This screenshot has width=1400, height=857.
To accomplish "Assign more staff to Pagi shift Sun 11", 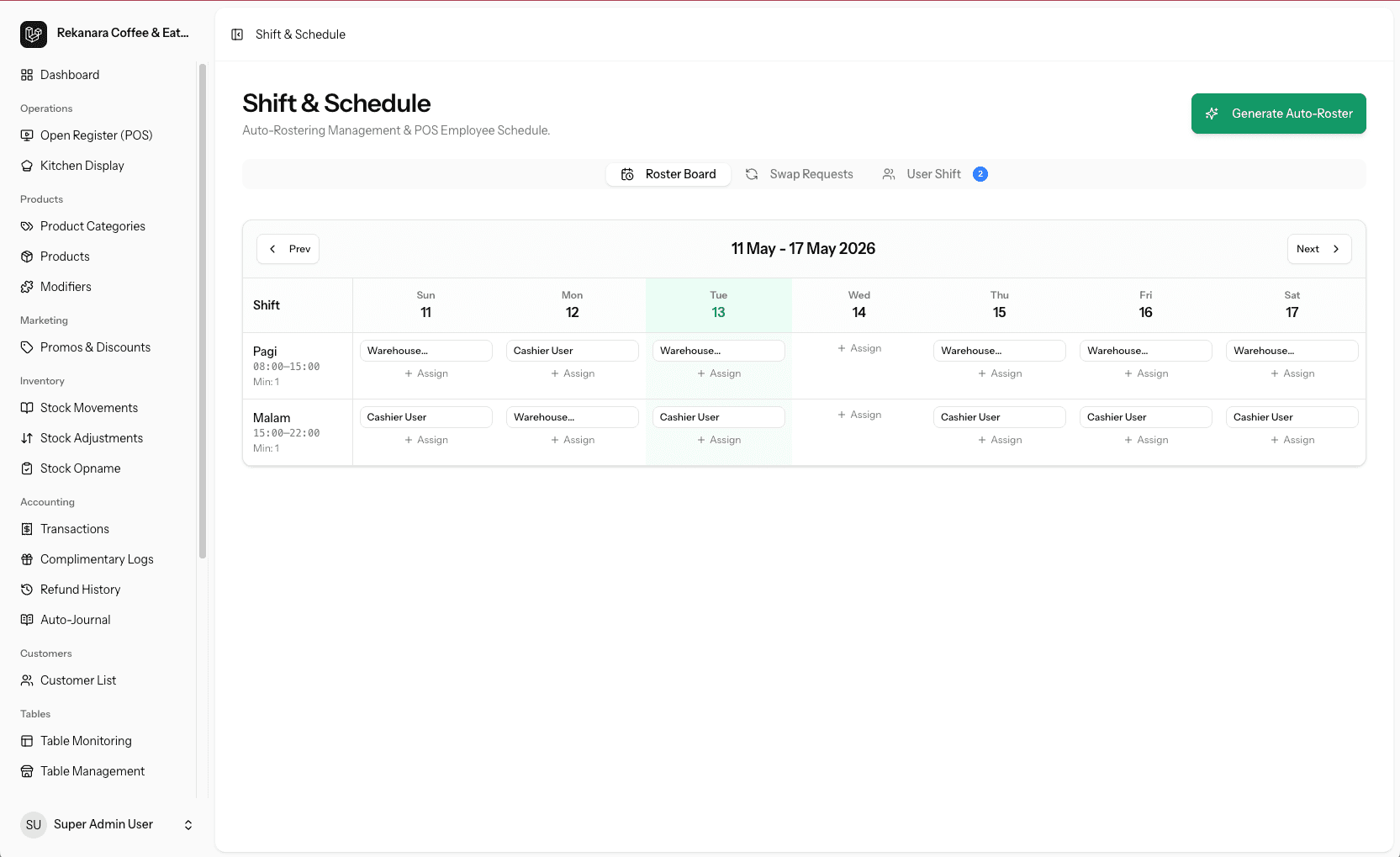I will [426, 373].
